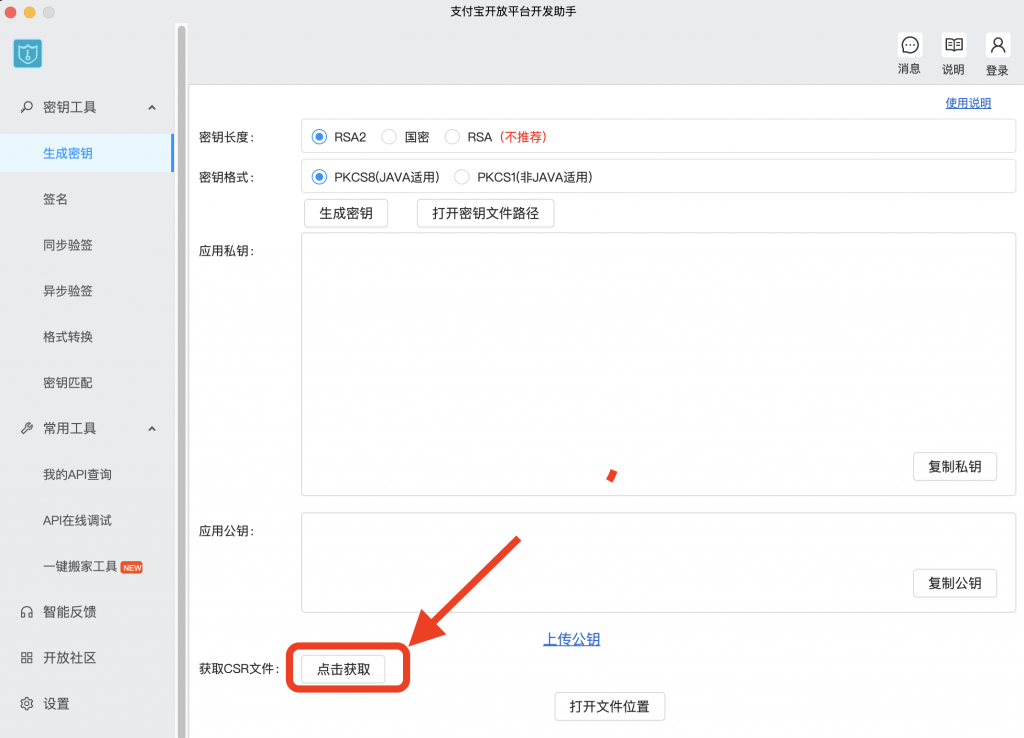Switch to 签名 in the sidebar

55,199
